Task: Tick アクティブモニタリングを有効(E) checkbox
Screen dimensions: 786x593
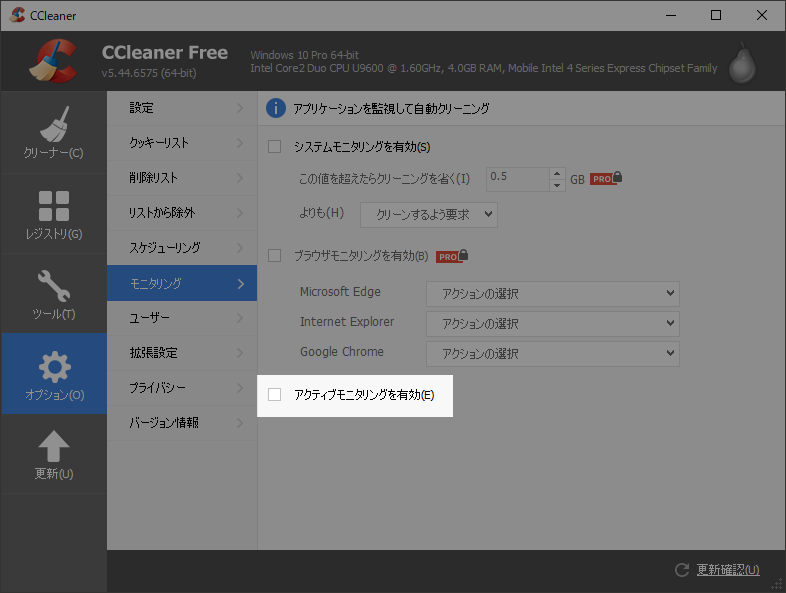Action: pos(274,394)
